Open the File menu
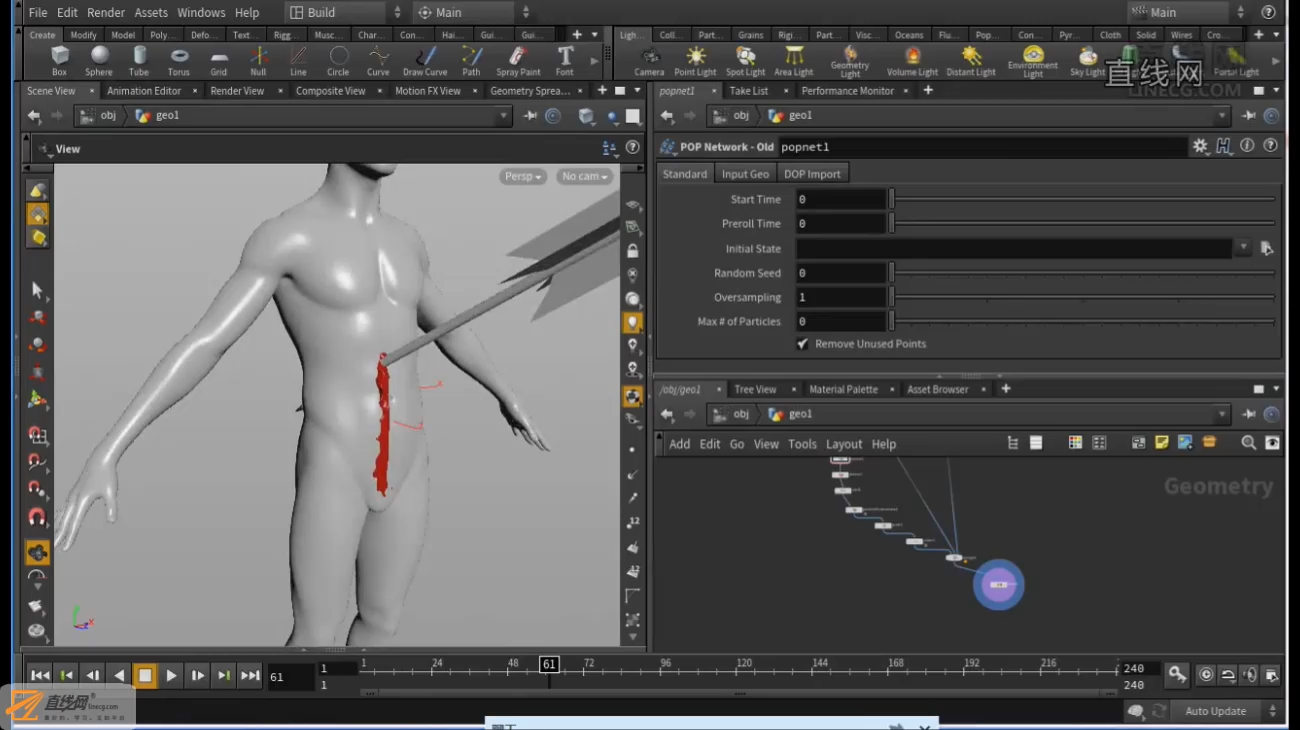 38,12
